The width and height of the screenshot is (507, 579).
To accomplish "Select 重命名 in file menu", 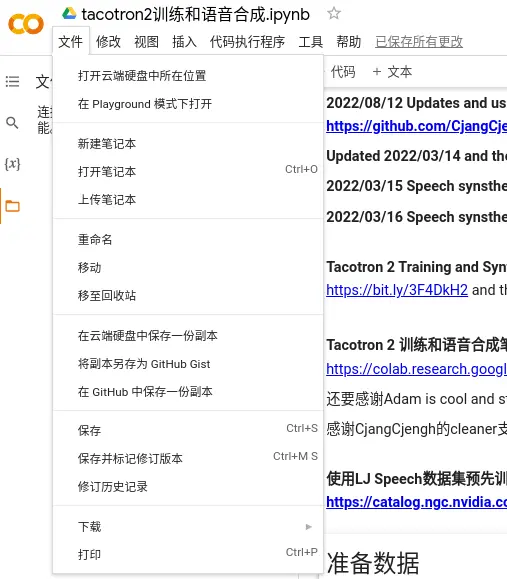I will click(188, 240).
